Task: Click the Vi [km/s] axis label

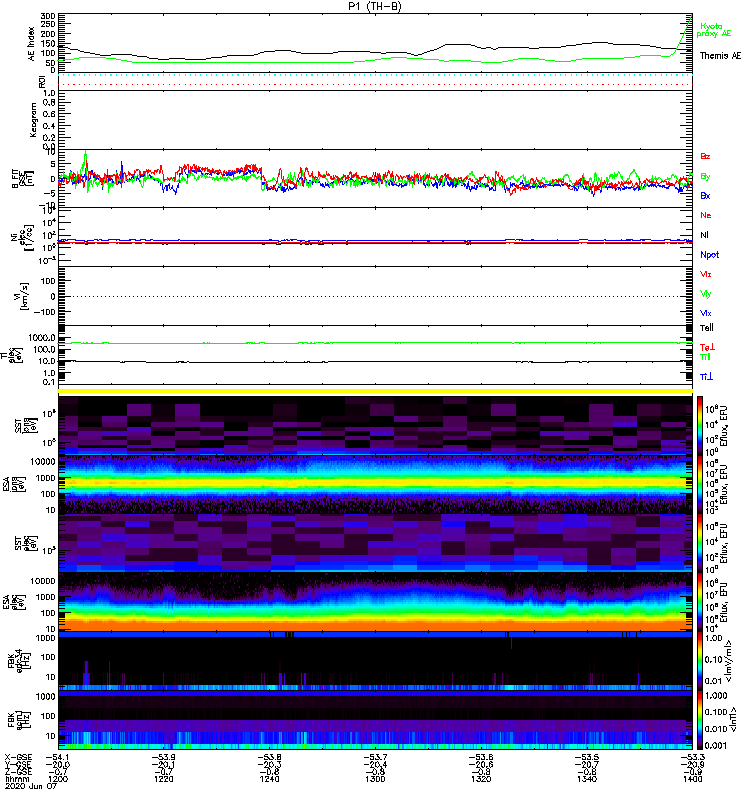Action: pos(23,296)
